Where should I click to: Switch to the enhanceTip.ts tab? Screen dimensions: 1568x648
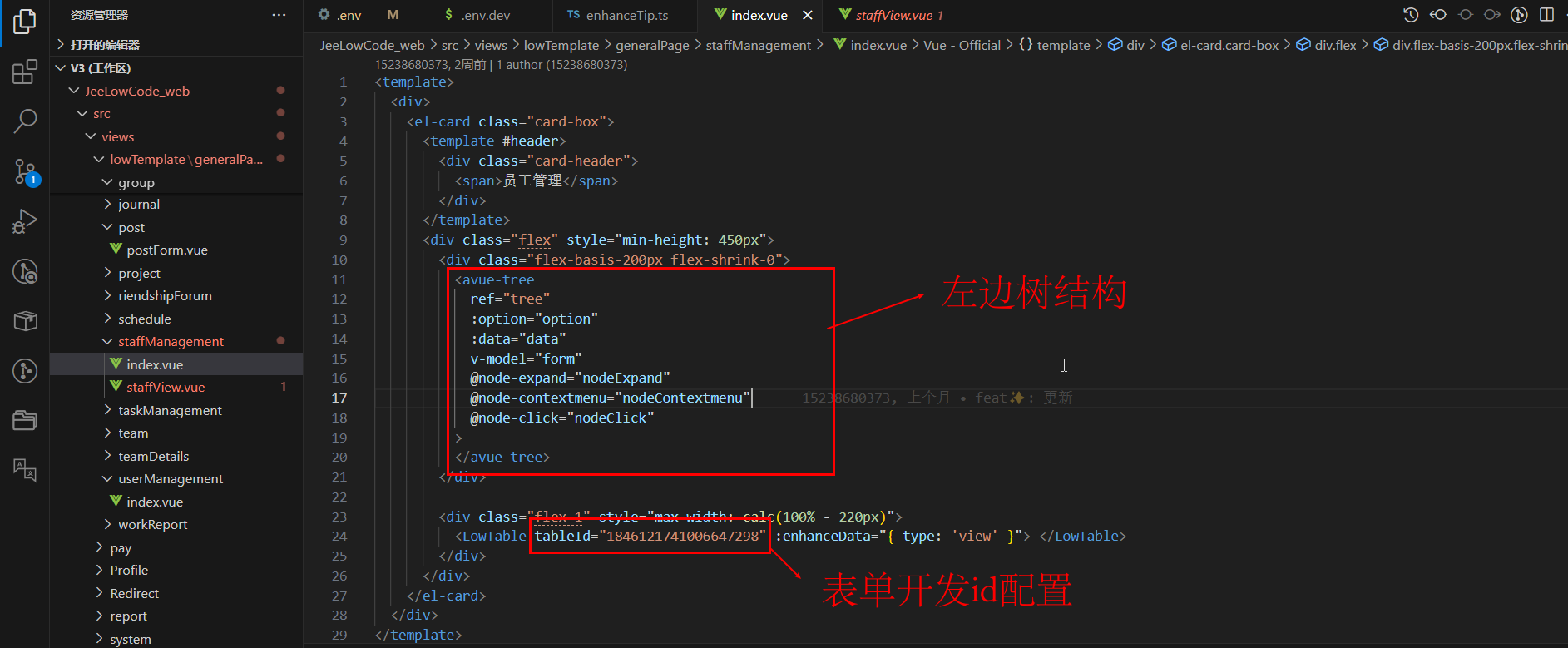click(x=626, y=16)
